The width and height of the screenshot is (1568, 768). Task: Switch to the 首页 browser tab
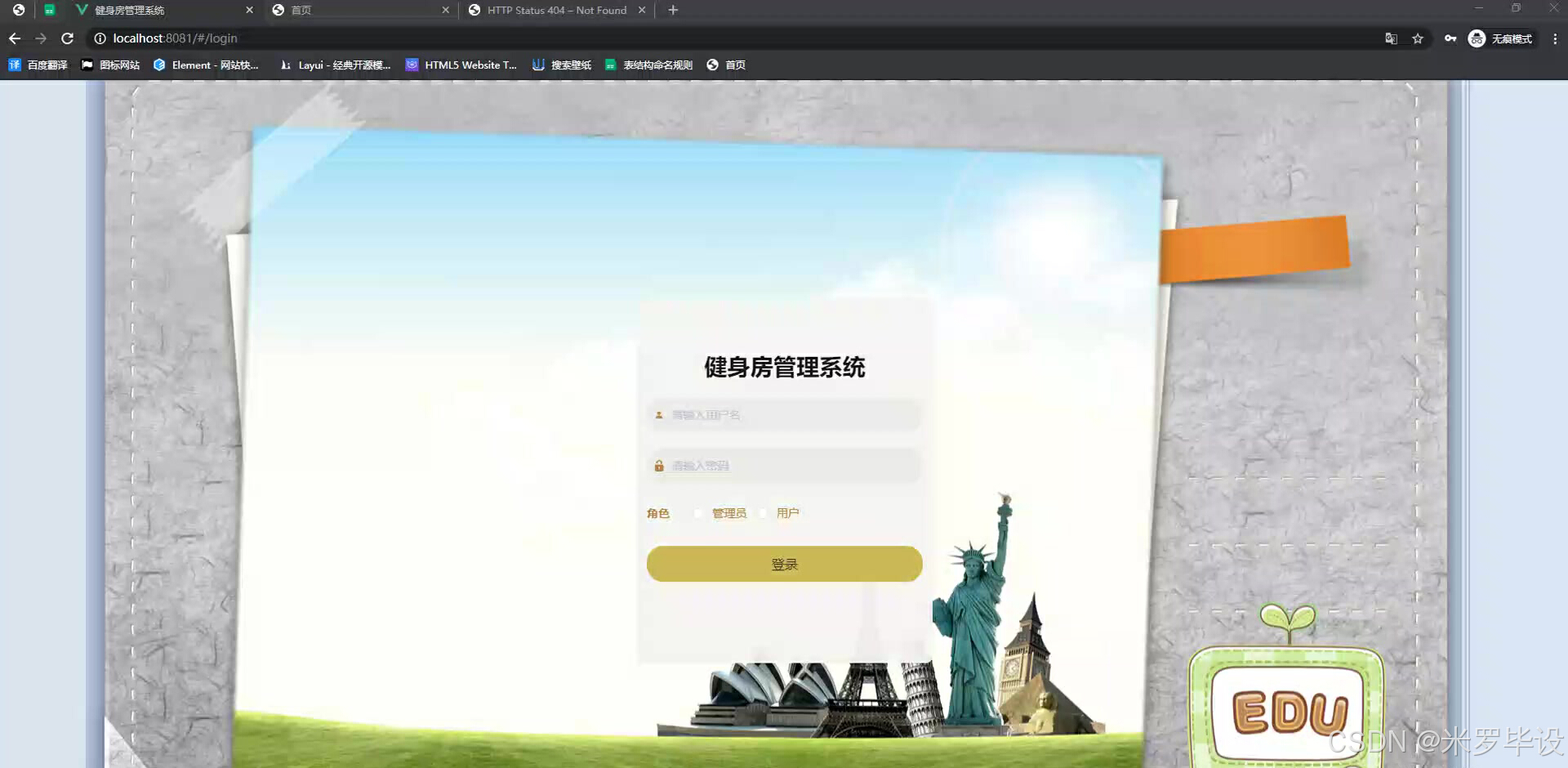(x=359, y=11)
